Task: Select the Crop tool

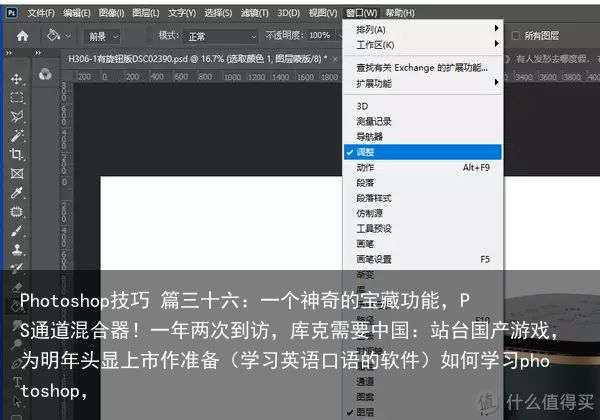Action: coord(16,154)
